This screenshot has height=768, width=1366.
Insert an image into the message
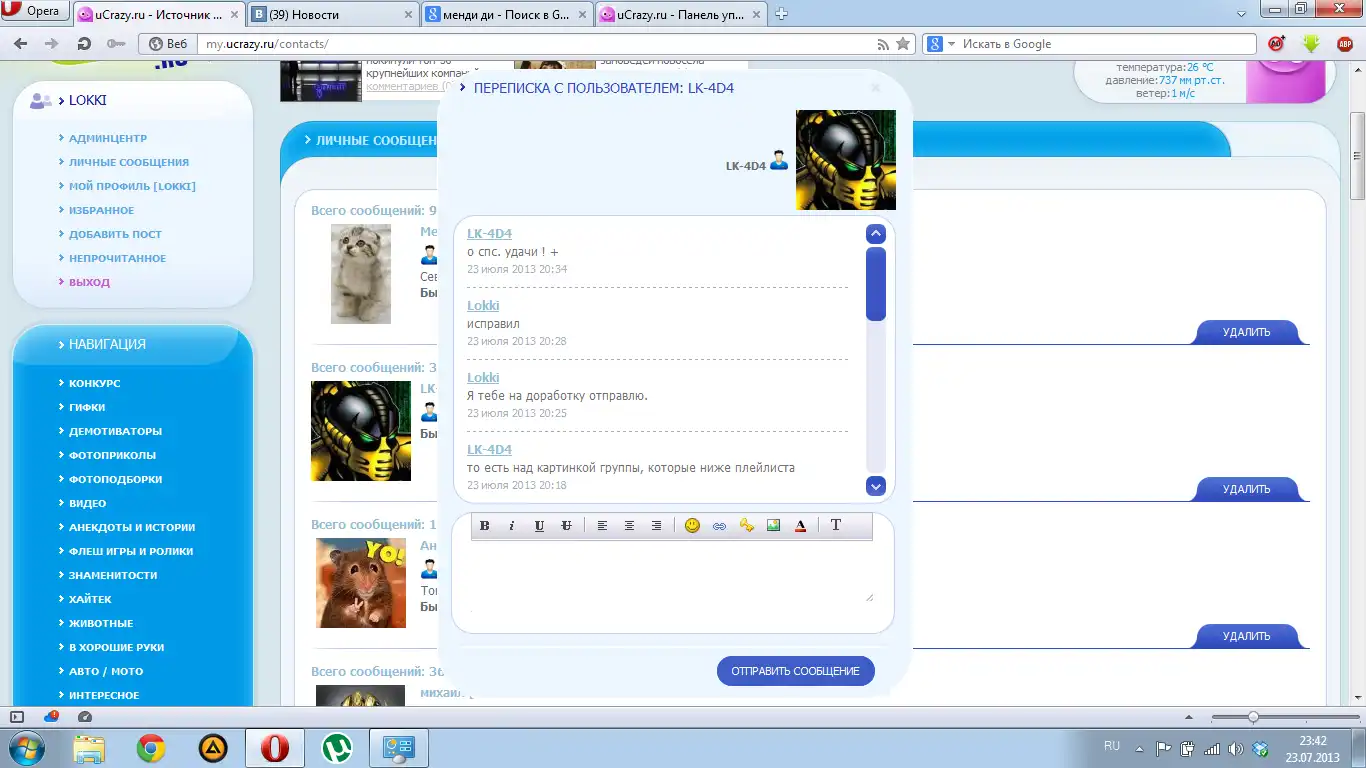click(x=773, y=526)
